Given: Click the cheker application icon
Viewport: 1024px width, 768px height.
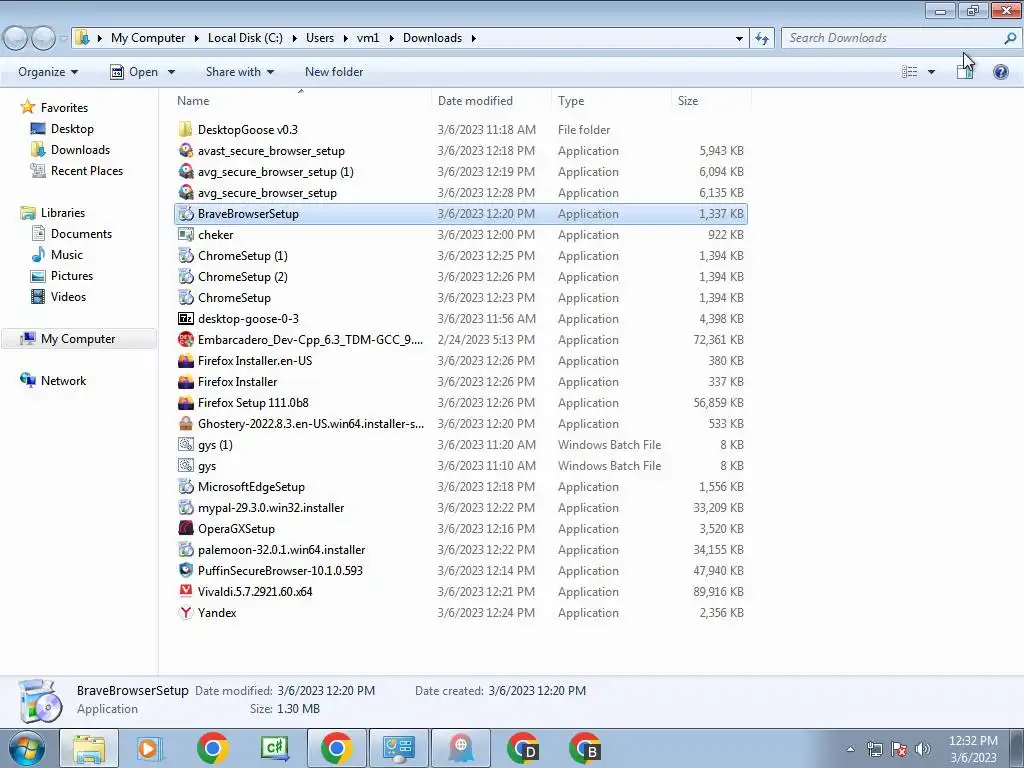Looking at the screenshot, I should 186,234.
